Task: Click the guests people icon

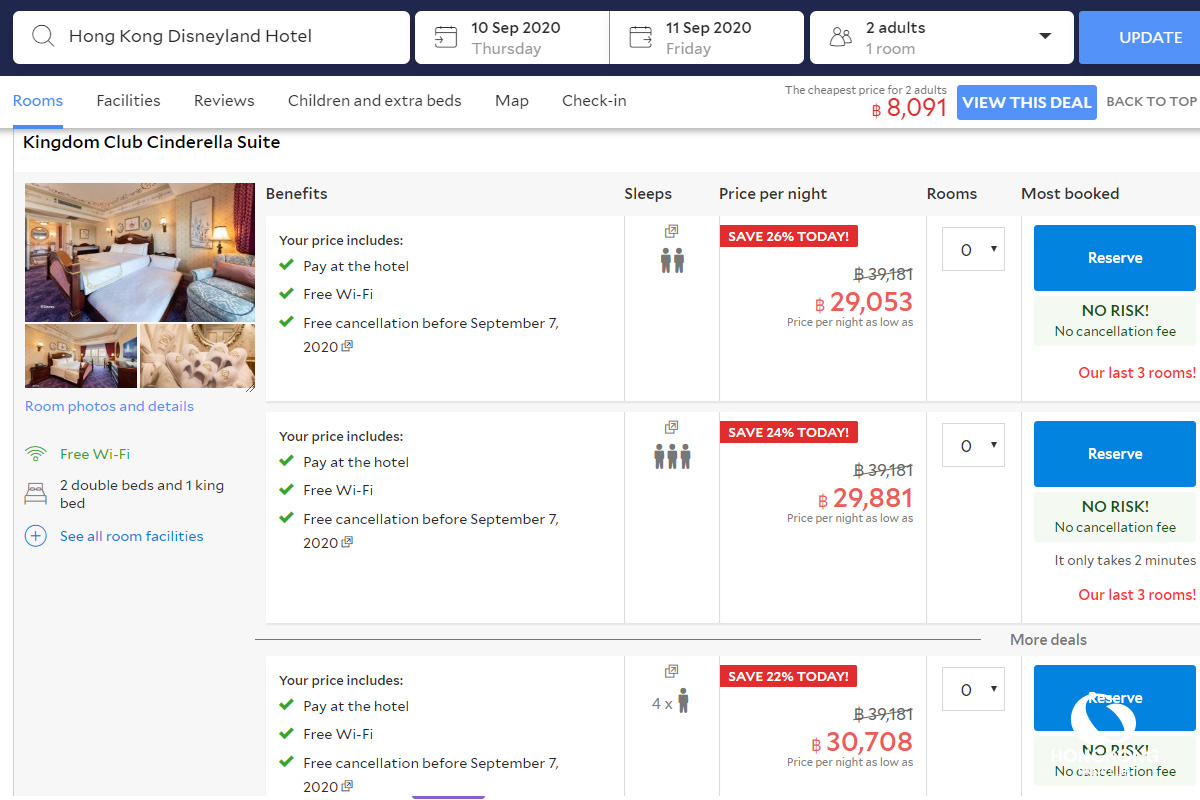Action: [x=841, y=37]
